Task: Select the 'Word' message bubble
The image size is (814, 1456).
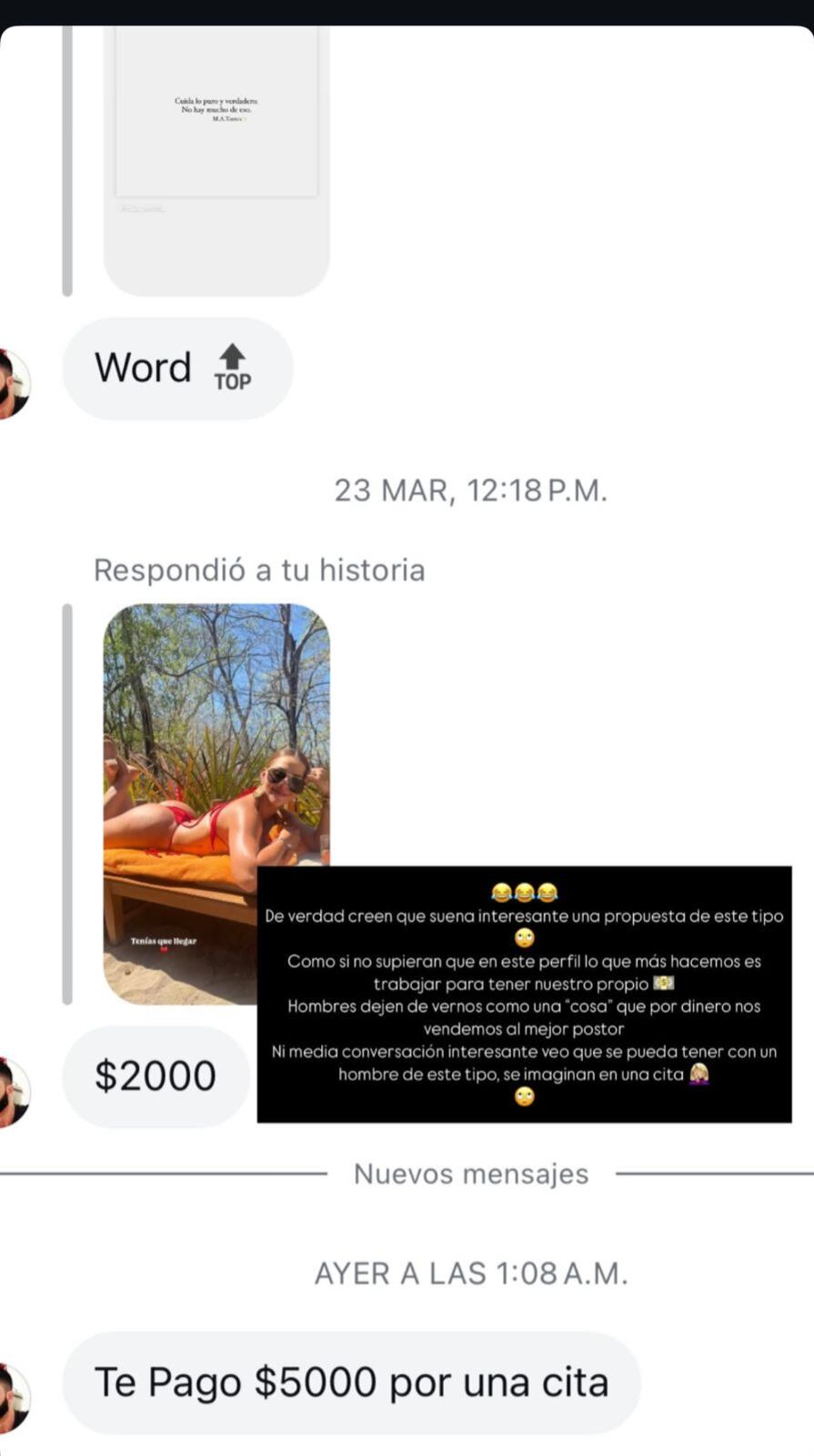Action: tap(177, 369)
